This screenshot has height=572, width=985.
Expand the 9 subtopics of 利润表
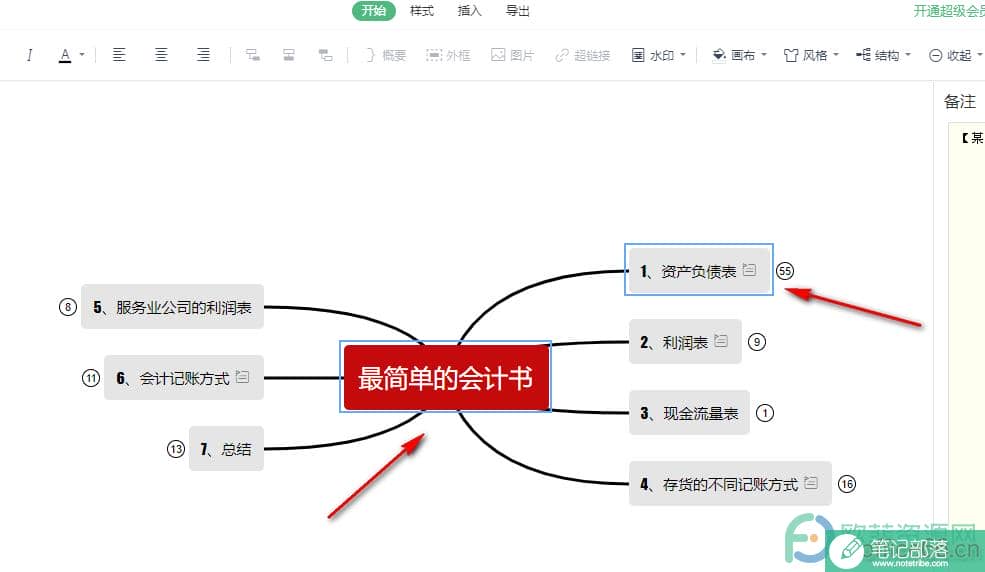click(x=757, y=342)
